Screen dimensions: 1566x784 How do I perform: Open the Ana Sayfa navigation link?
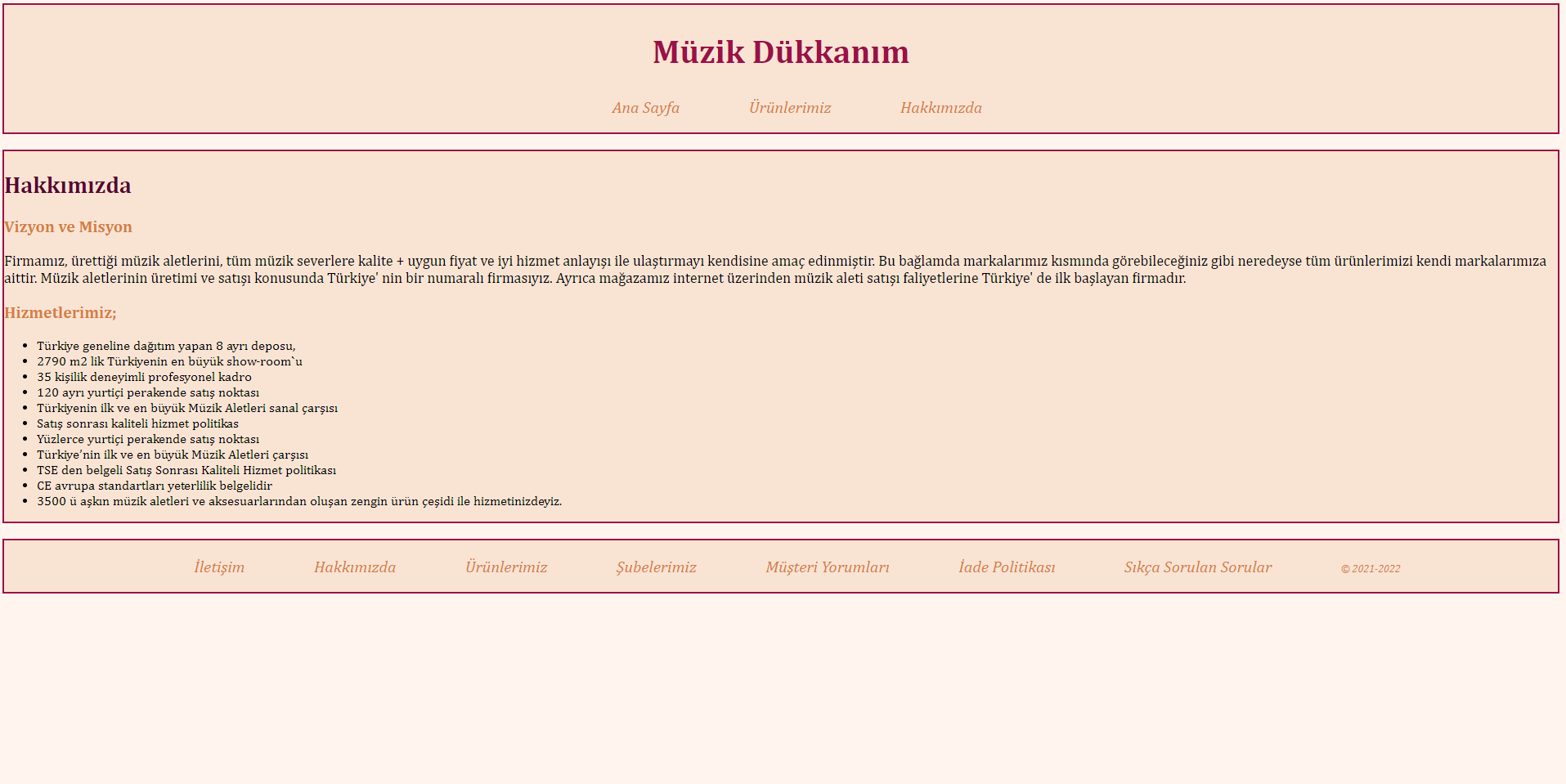(646, 107)
